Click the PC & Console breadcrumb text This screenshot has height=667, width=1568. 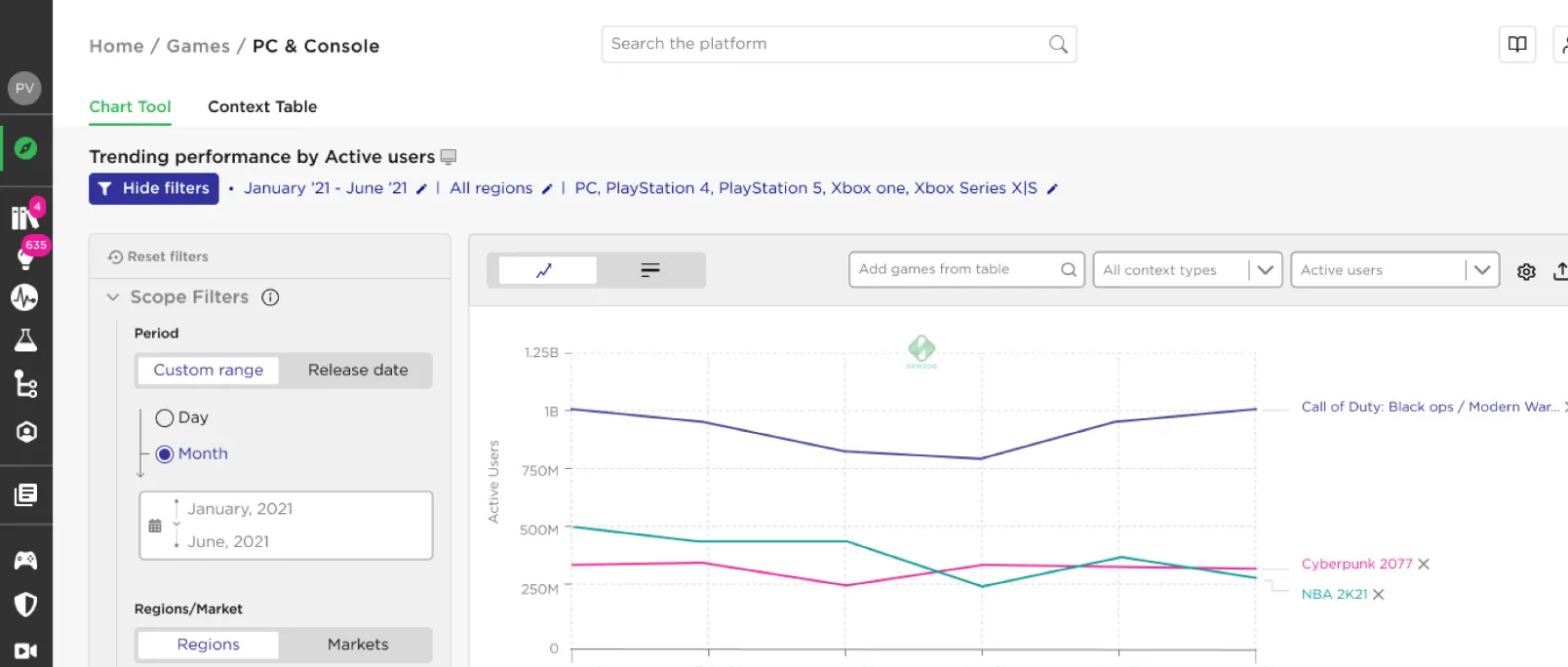[316, 46]
